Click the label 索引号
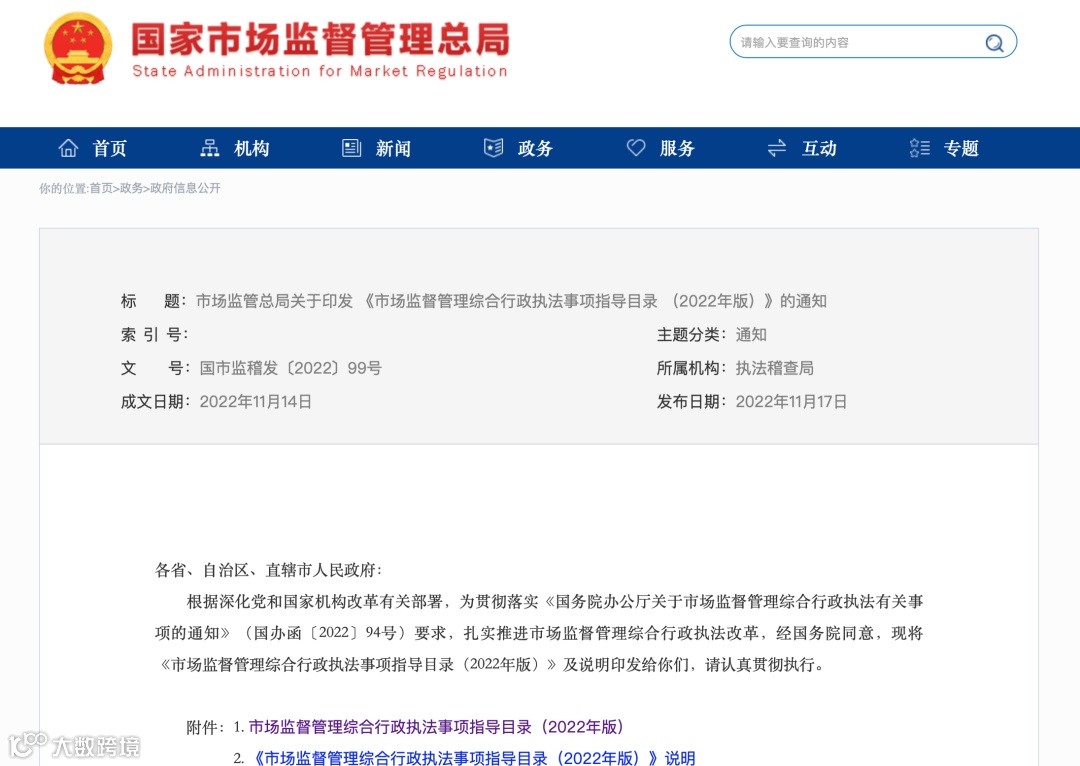This screenshot has width=1080, height=766. [154, 335]
